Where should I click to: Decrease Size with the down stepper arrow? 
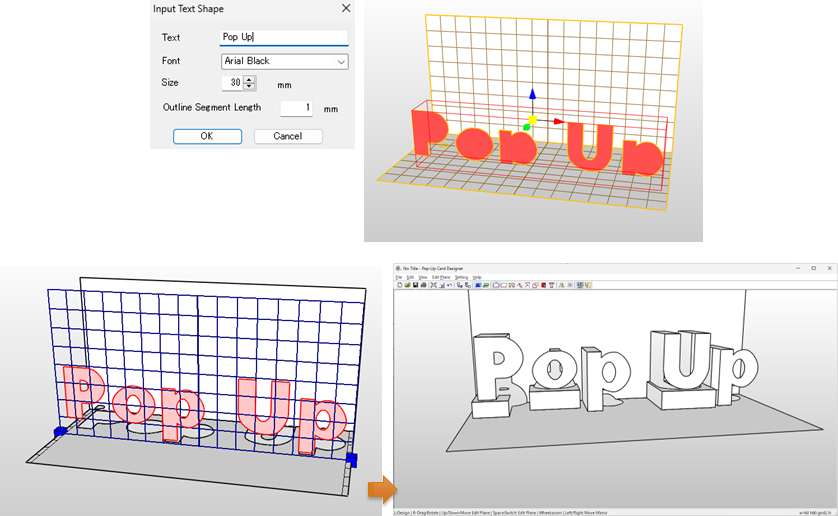pos(249,88)
